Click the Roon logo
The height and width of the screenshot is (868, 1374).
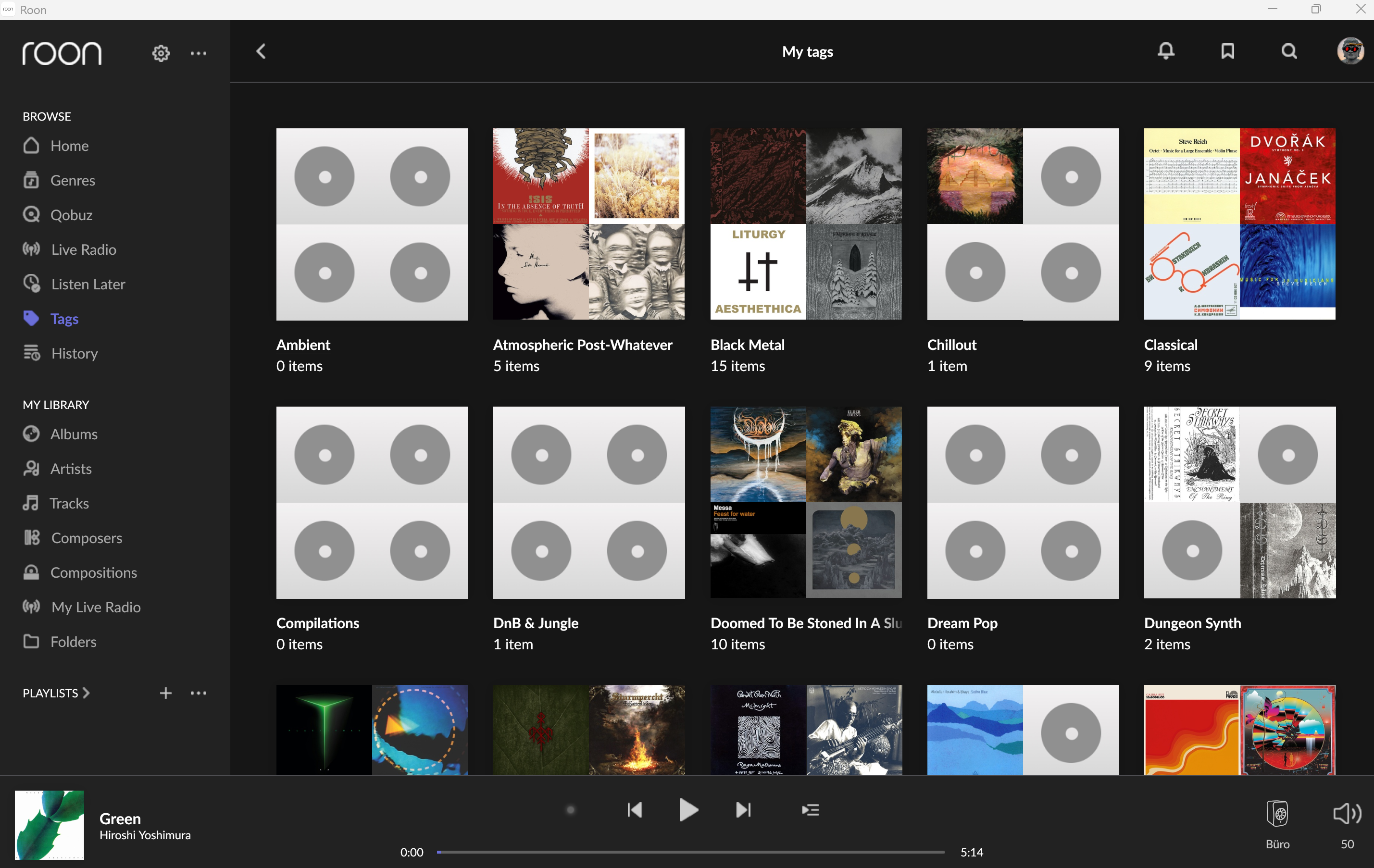62,53
